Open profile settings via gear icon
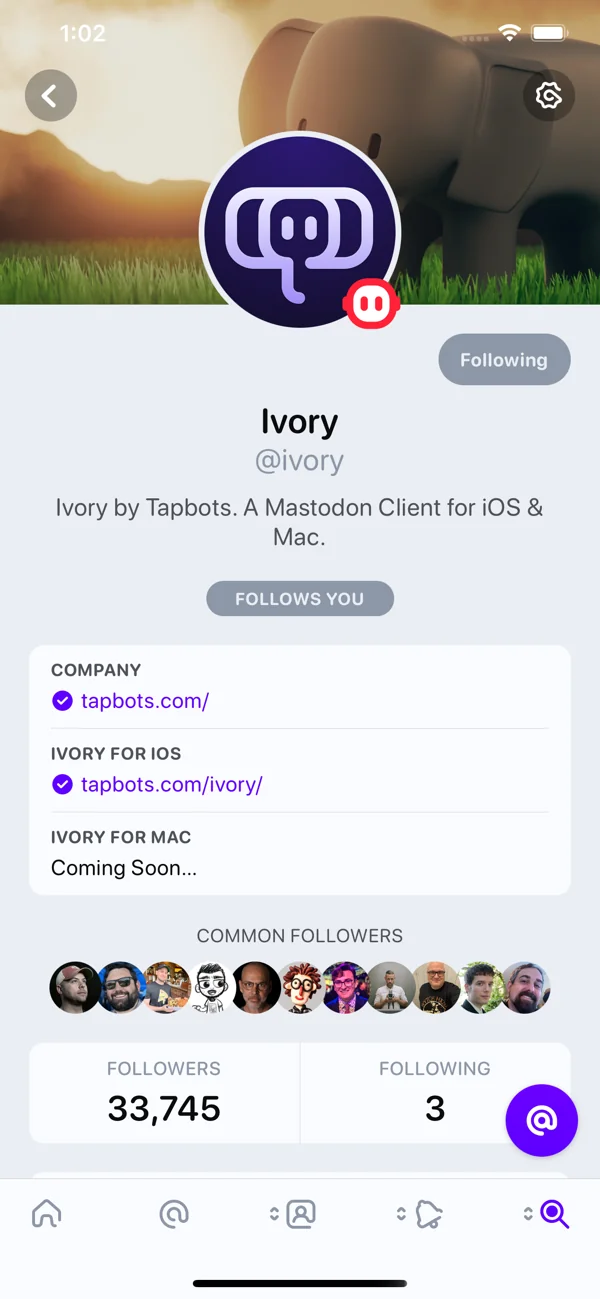This screenshot has width=600, height=1299. point(549,95)
